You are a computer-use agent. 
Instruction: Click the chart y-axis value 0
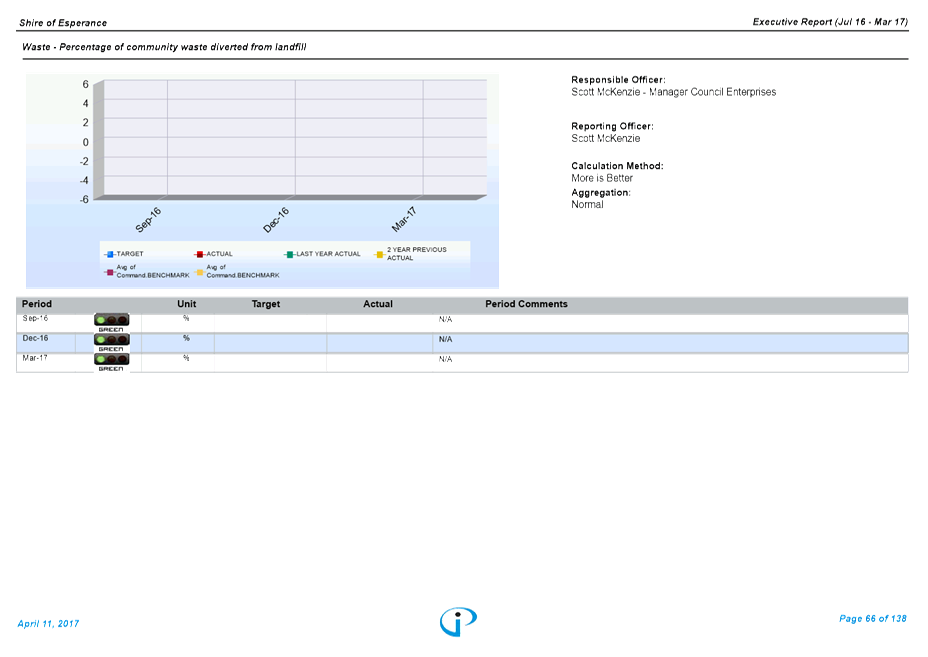(85, 142)
